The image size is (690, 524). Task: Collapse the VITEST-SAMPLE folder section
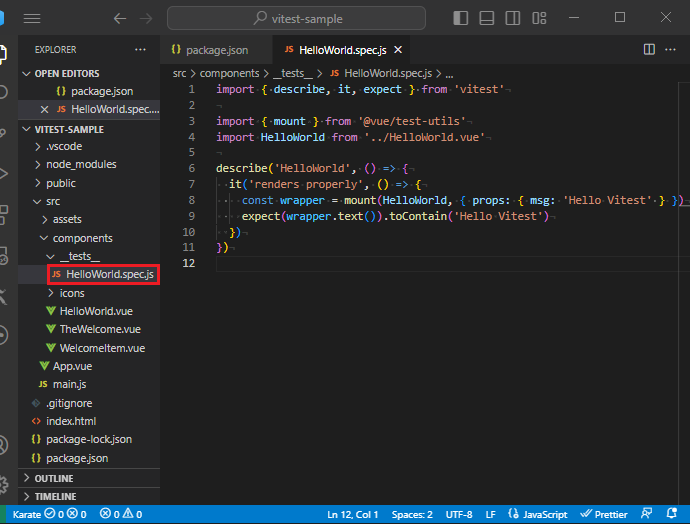(89, 129)
